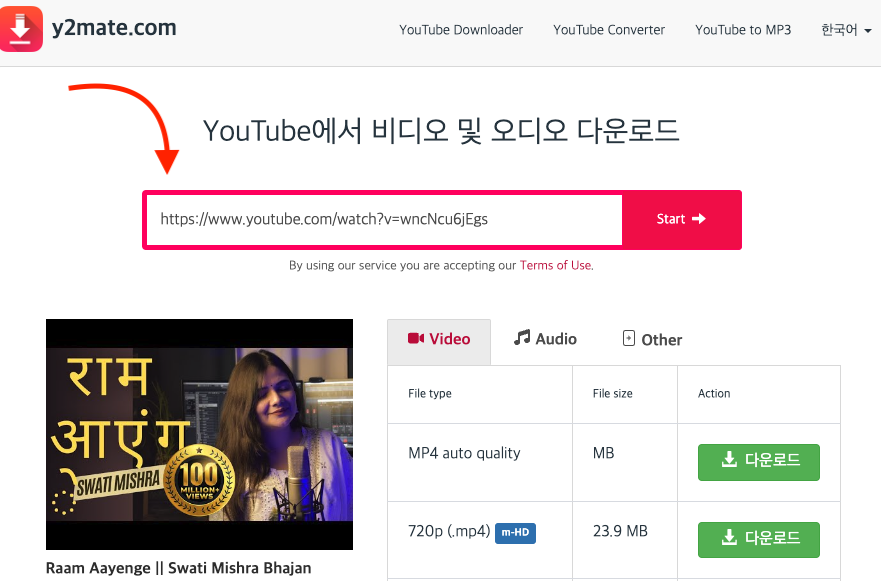This screenshot has width=881, height=581.
Task: Open the YouTube to MP3 page
Action: tap(742, 30)
